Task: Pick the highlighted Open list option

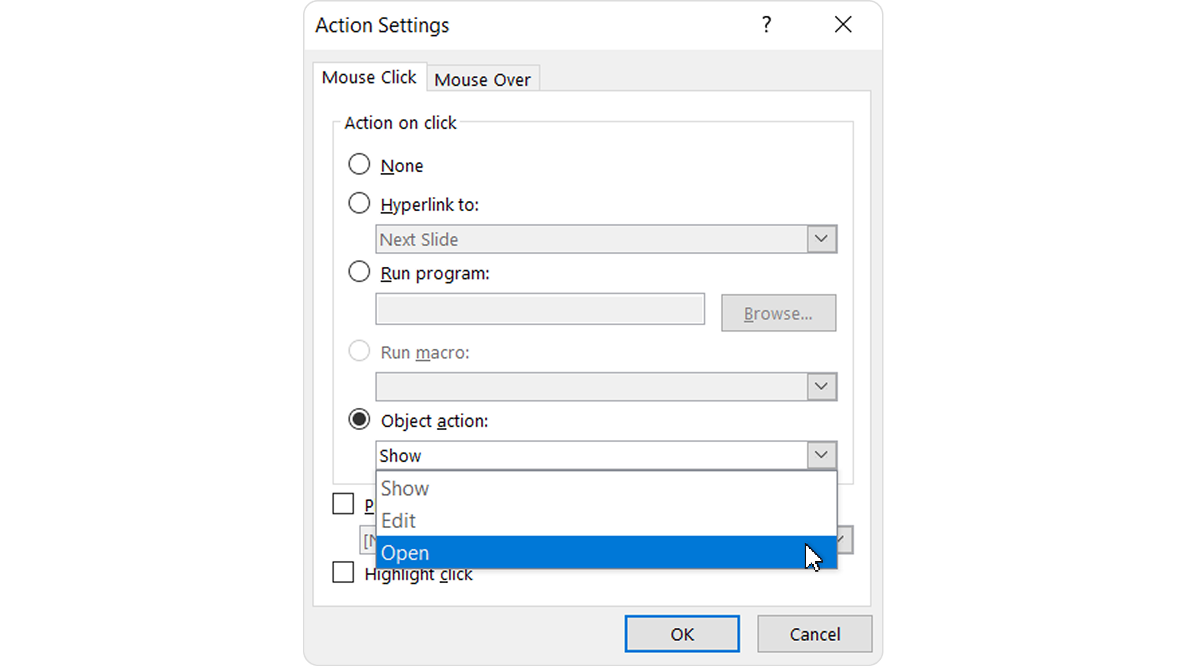Action: (606, 552)
